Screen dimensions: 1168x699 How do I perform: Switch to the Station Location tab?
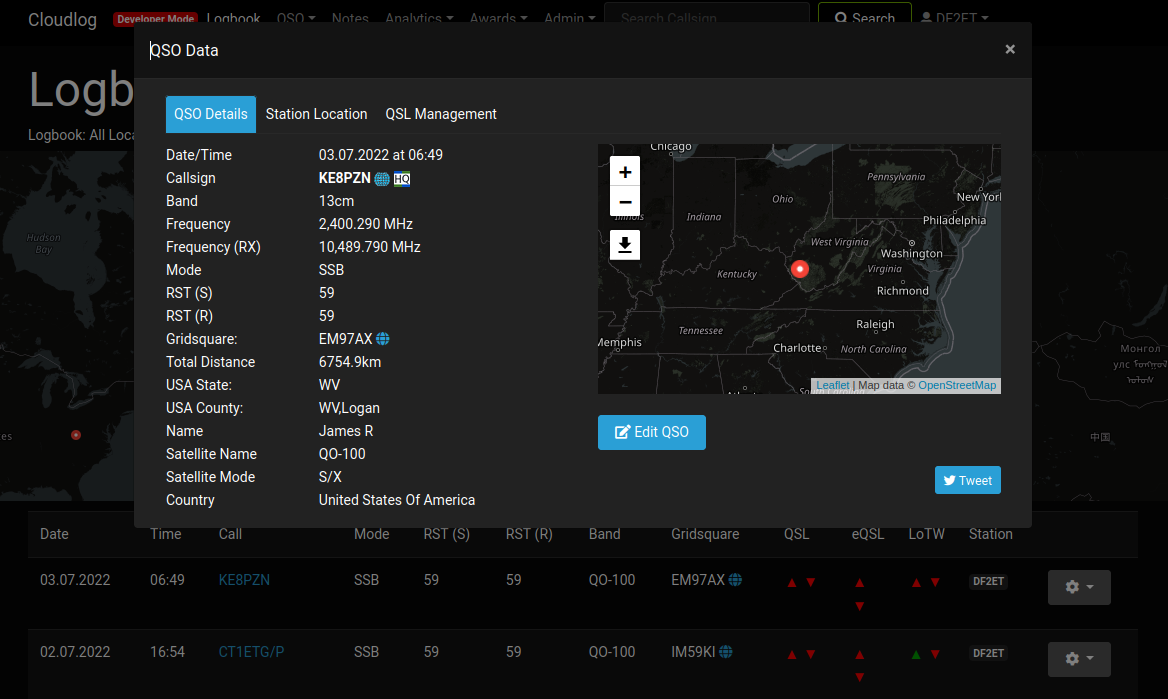point(316,114)
